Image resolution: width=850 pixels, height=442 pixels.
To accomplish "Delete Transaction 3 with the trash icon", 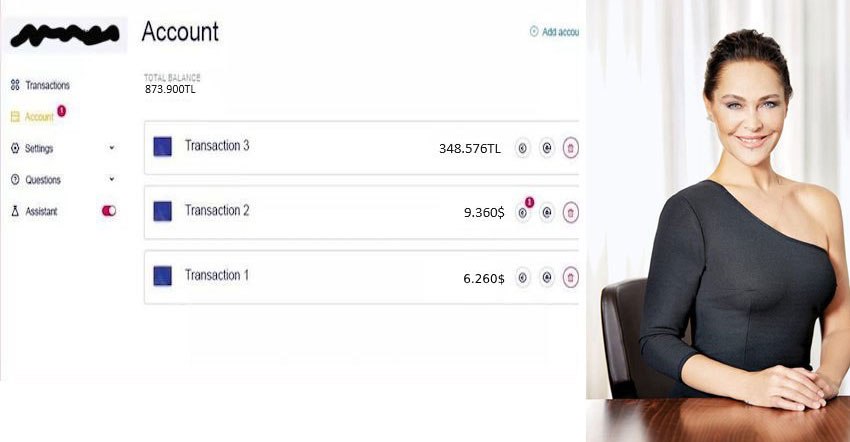I will 570,148.
